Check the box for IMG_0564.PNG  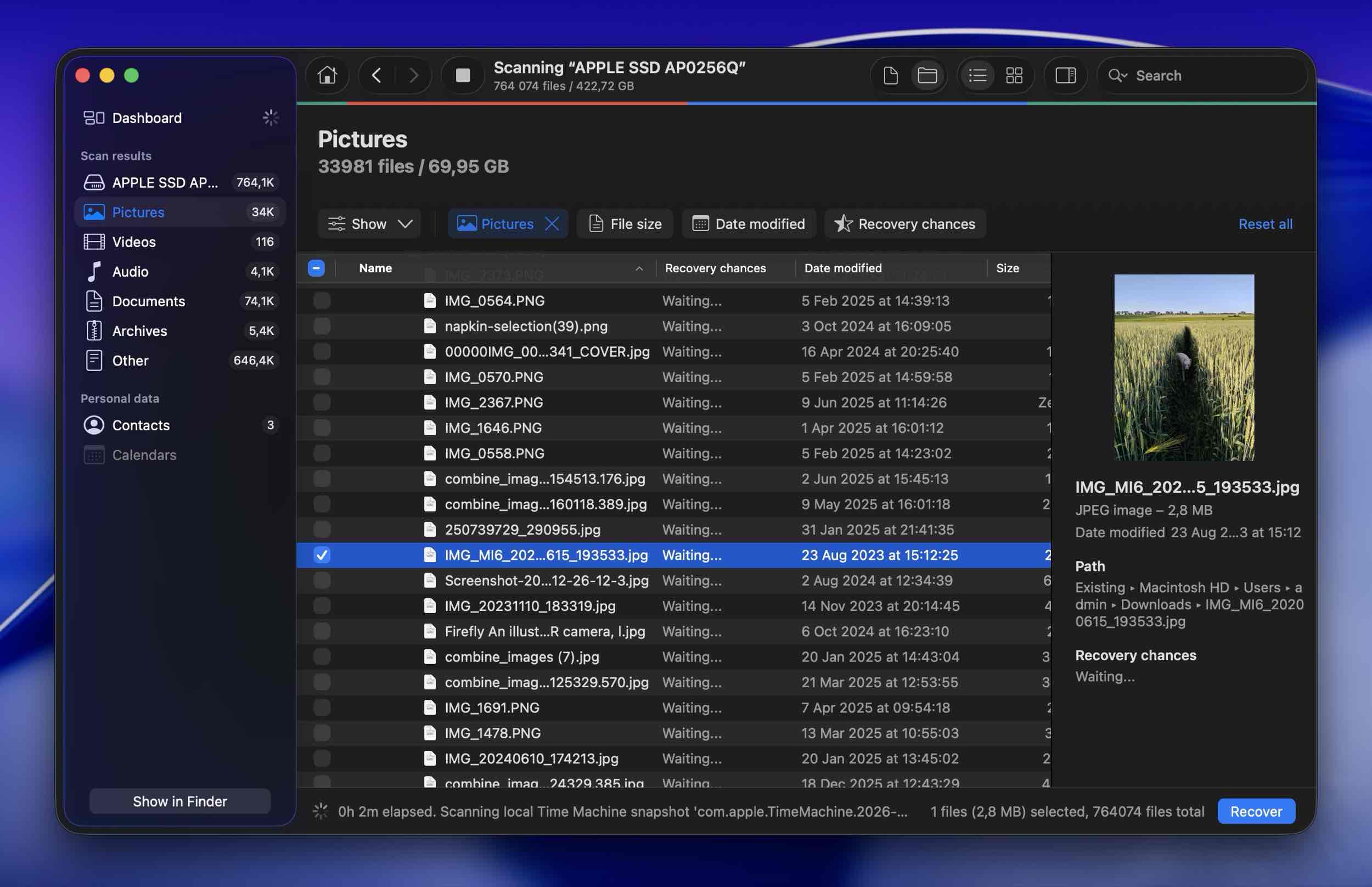[322, 301]
